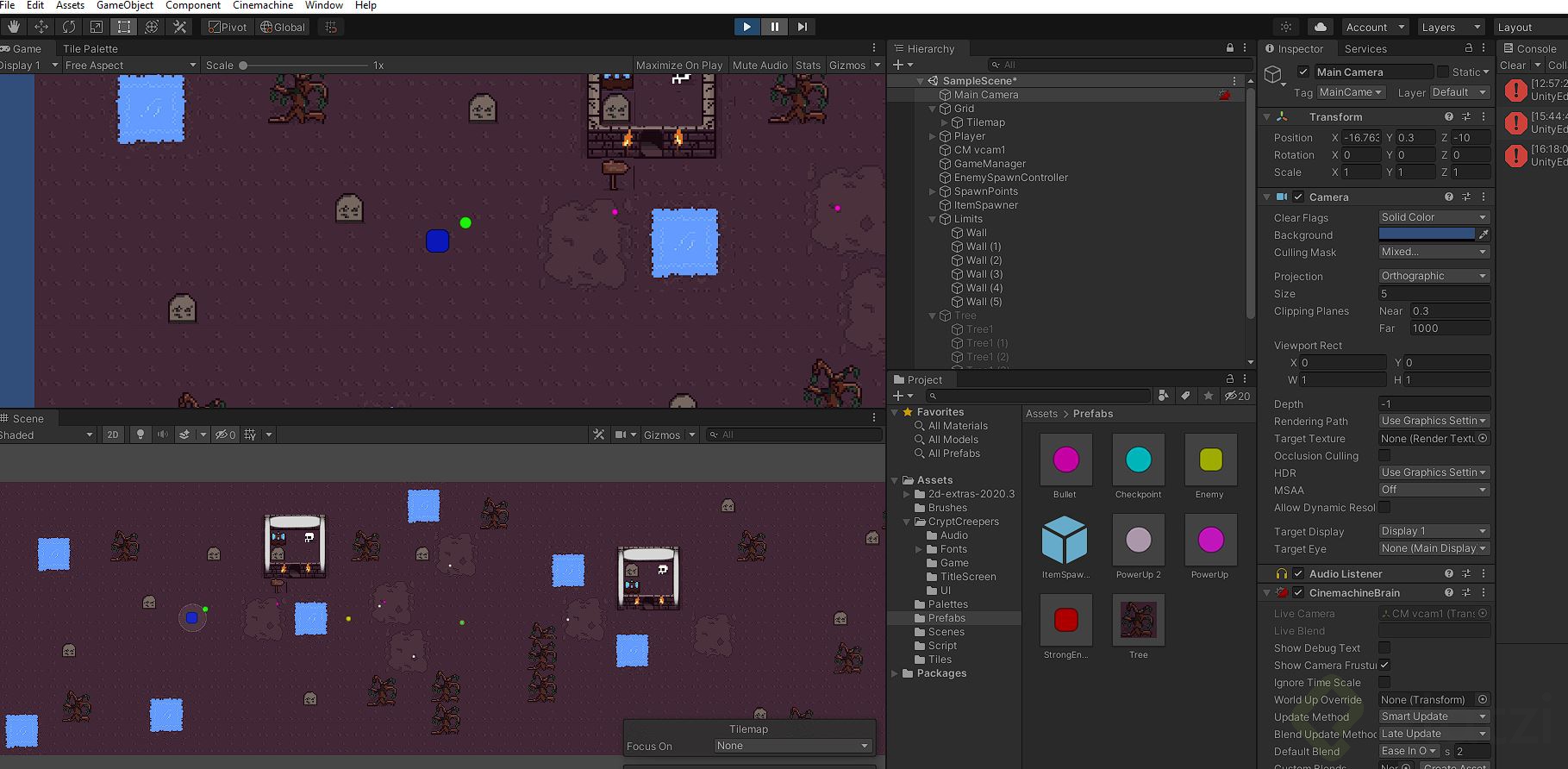The width and height of the screenshot is (1568, 769).
Task: Enable Show Debug Text checkbox
Action: click(1384, 647)
